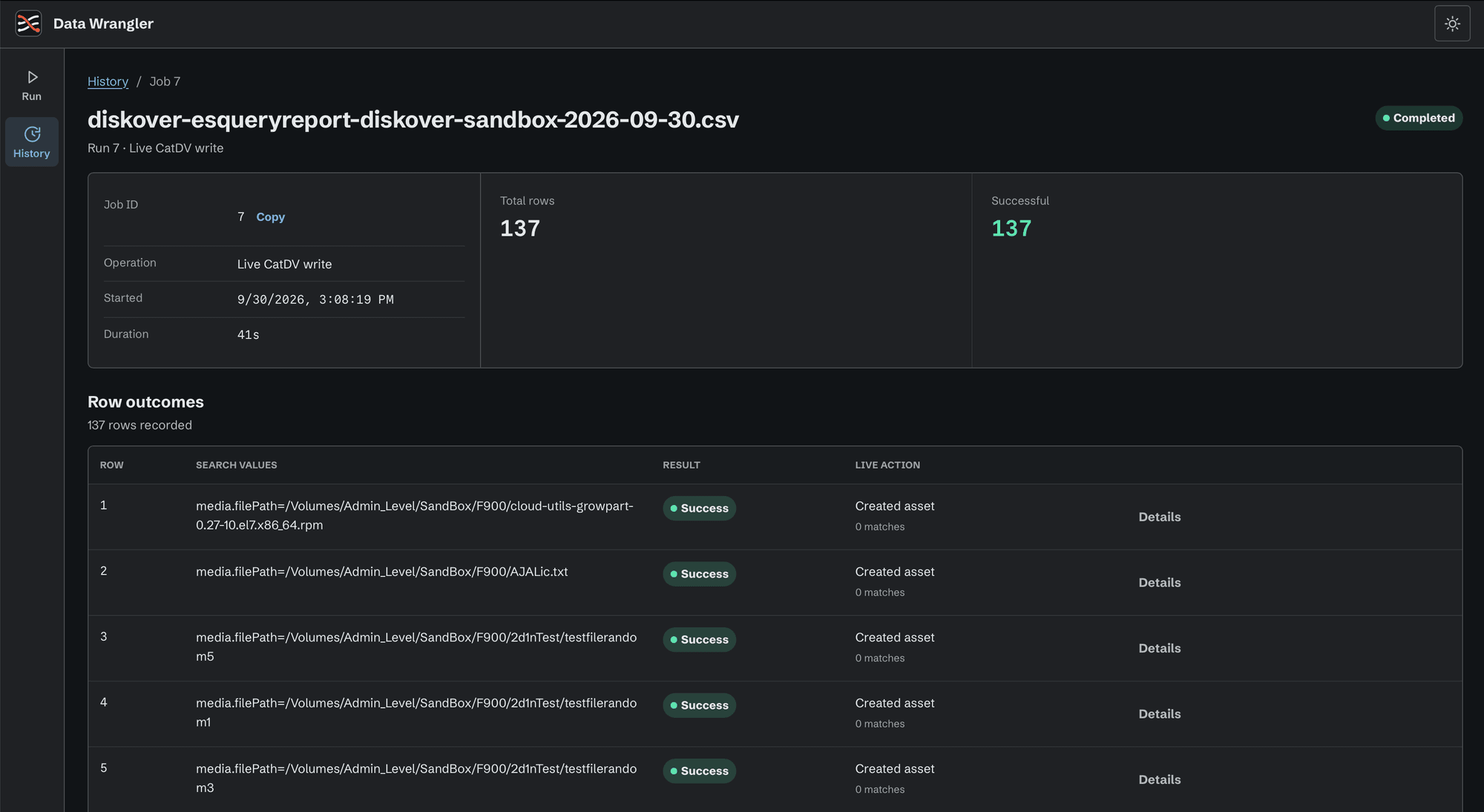Open the Run page from sidebar

pyautogui.click(x=32, y=86)
